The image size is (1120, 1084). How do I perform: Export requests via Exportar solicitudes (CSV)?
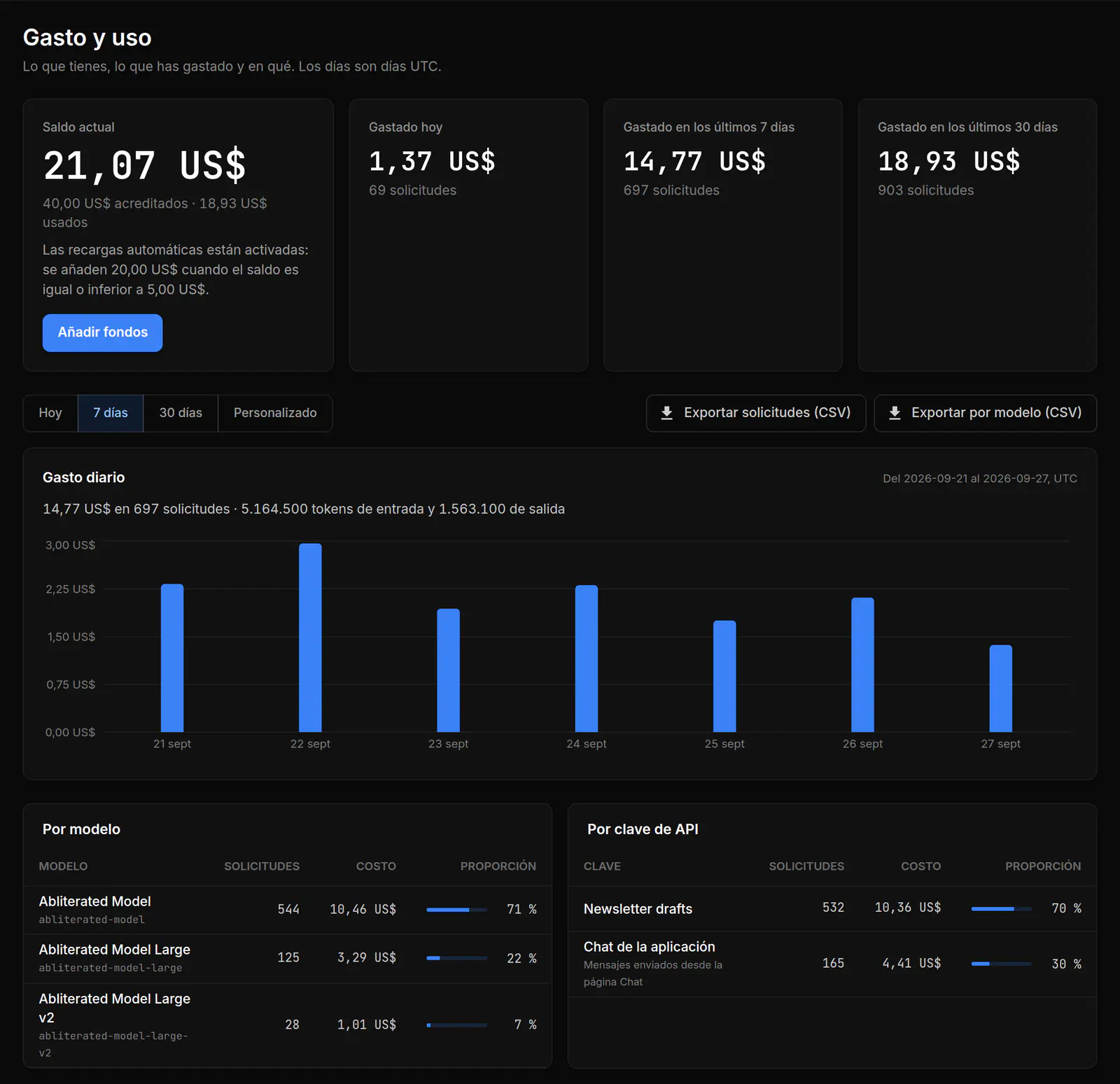point(755,413)
